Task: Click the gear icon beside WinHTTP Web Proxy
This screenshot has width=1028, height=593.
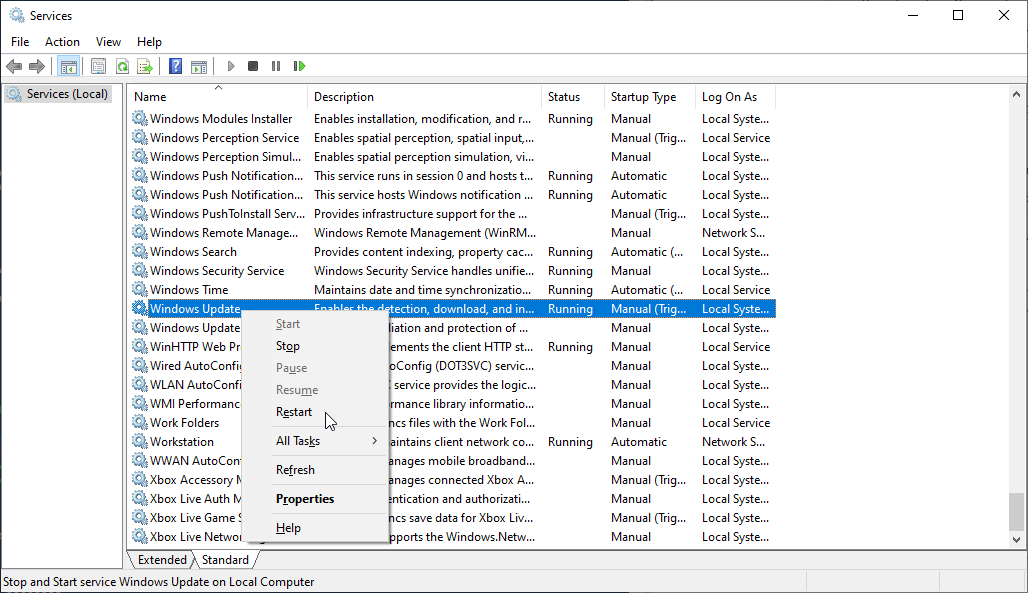Action: click(140, 346)
